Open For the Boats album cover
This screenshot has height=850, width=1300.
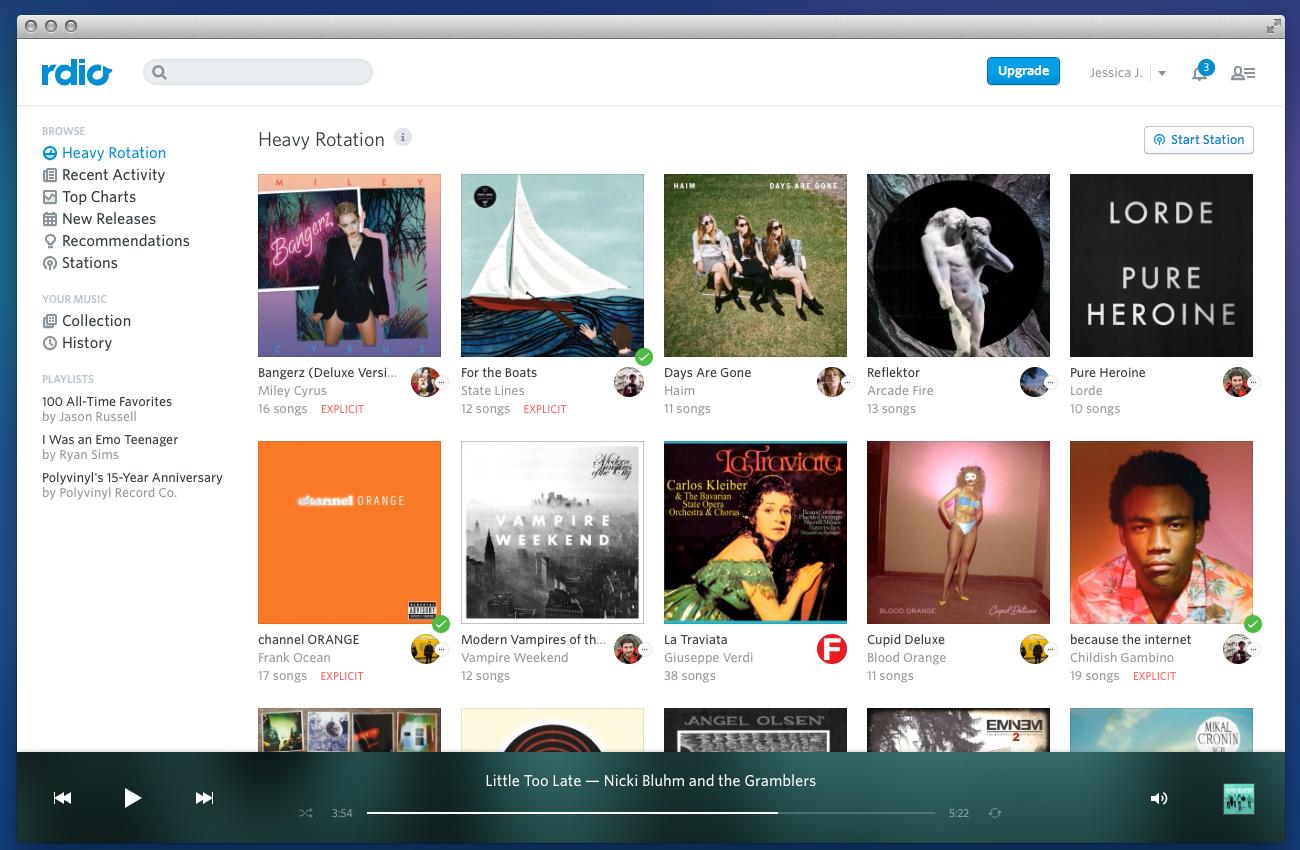click(x=552, y=265)
